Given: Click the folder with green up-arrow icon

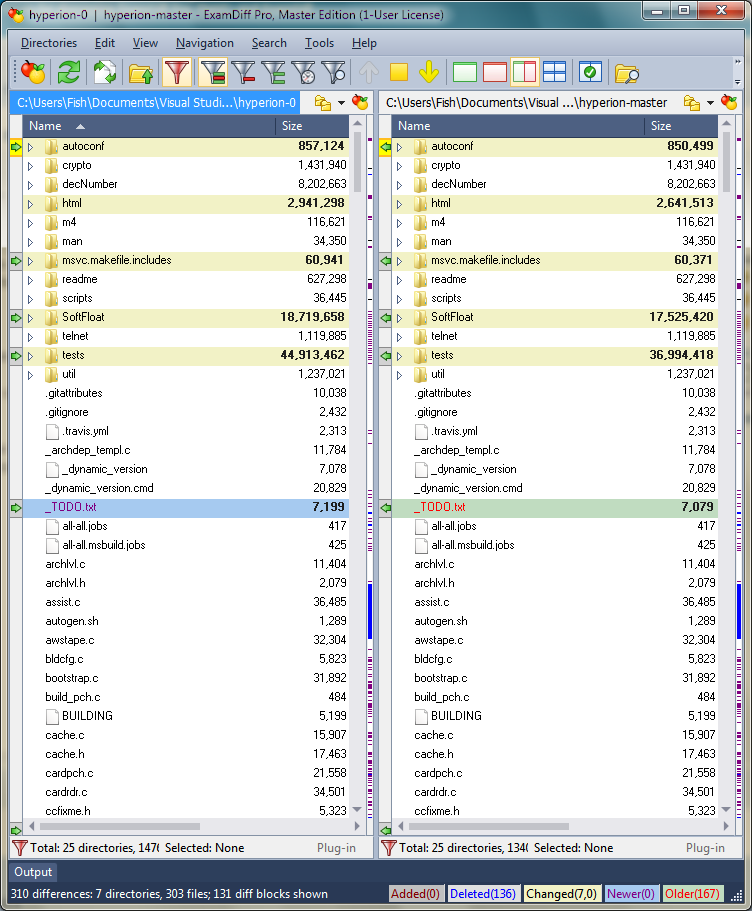Looking at the screenshot, I should (141, 73).
